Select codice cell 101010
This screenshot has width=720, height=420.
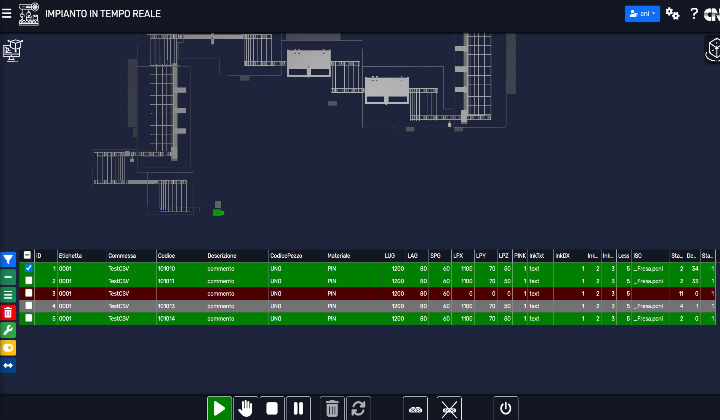181,269
